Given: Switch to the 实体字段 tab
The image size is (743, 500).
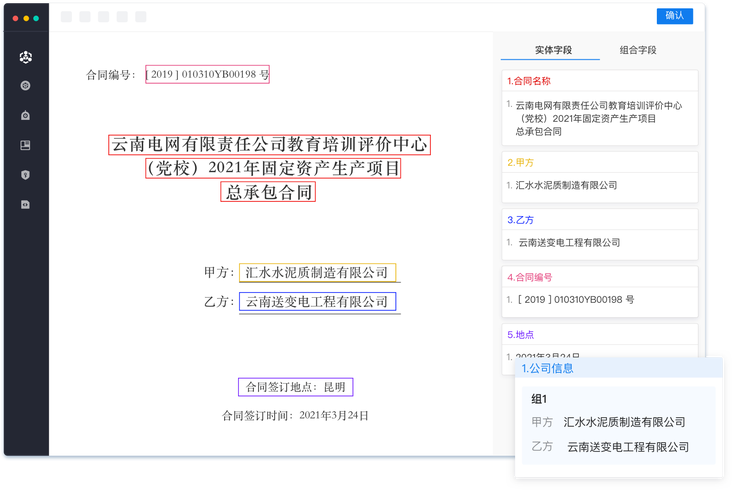Looking at the screenshot, I should pos(553,50).
